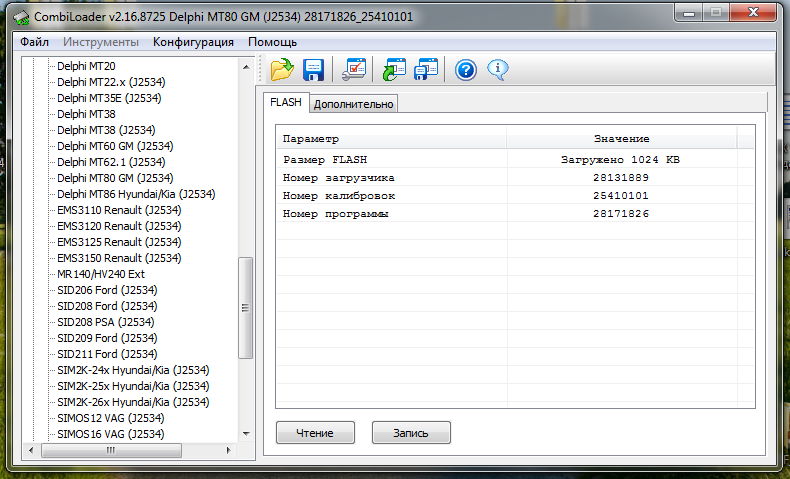Click the tree's vertical scrollbar up arrow
This screenshot has height=479, width=790.
pos(245,65)
